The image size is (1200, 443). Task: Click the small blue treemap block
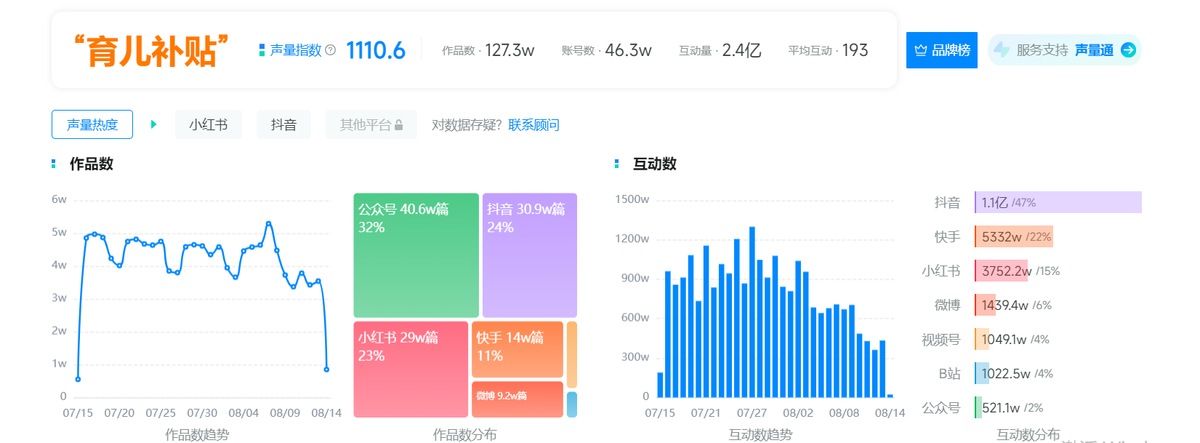(572, 404)
